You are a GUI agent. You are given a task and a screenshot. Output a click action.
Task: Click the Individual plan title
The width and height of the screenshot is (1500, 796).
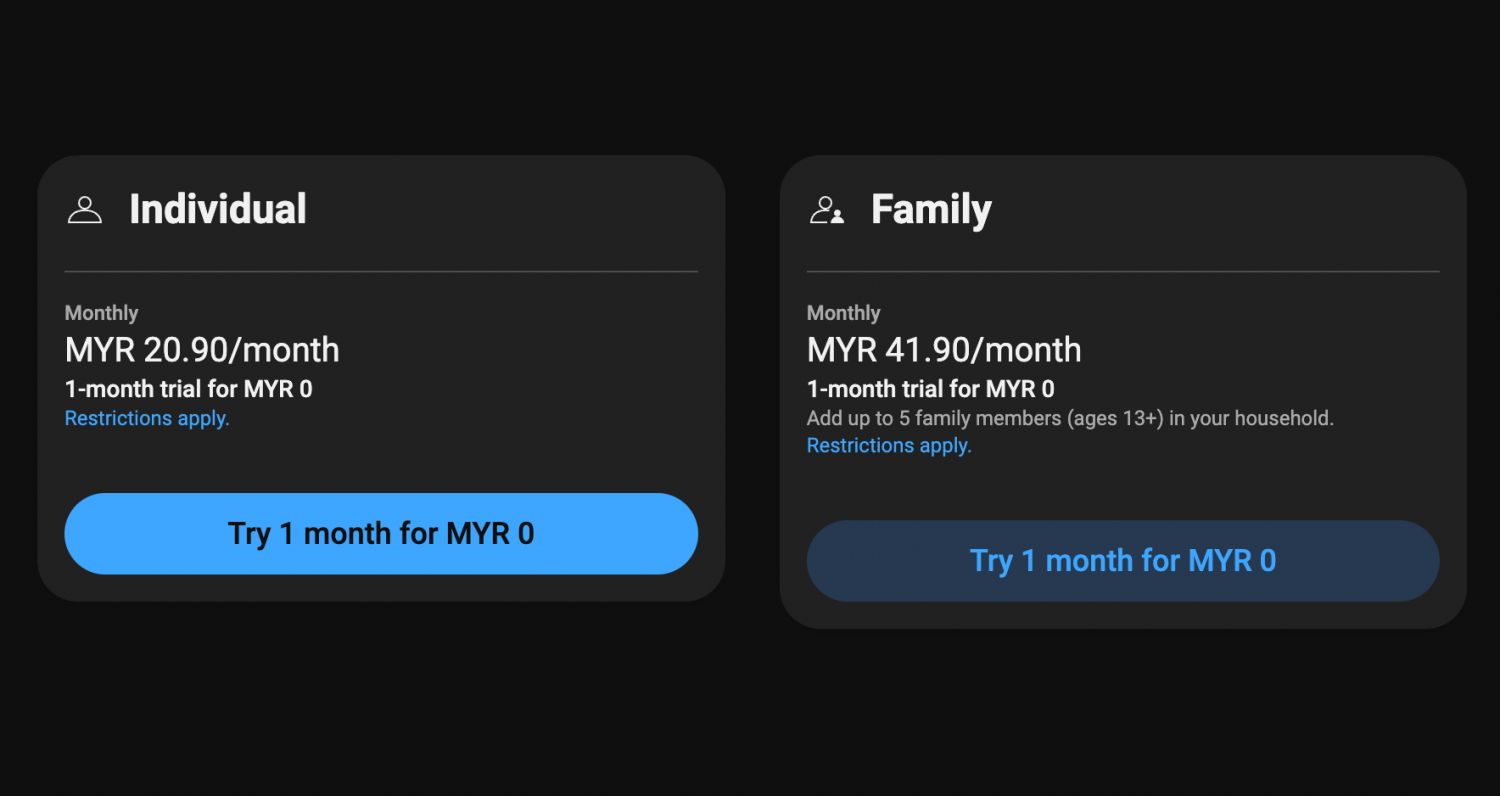[x=219, y=209]
